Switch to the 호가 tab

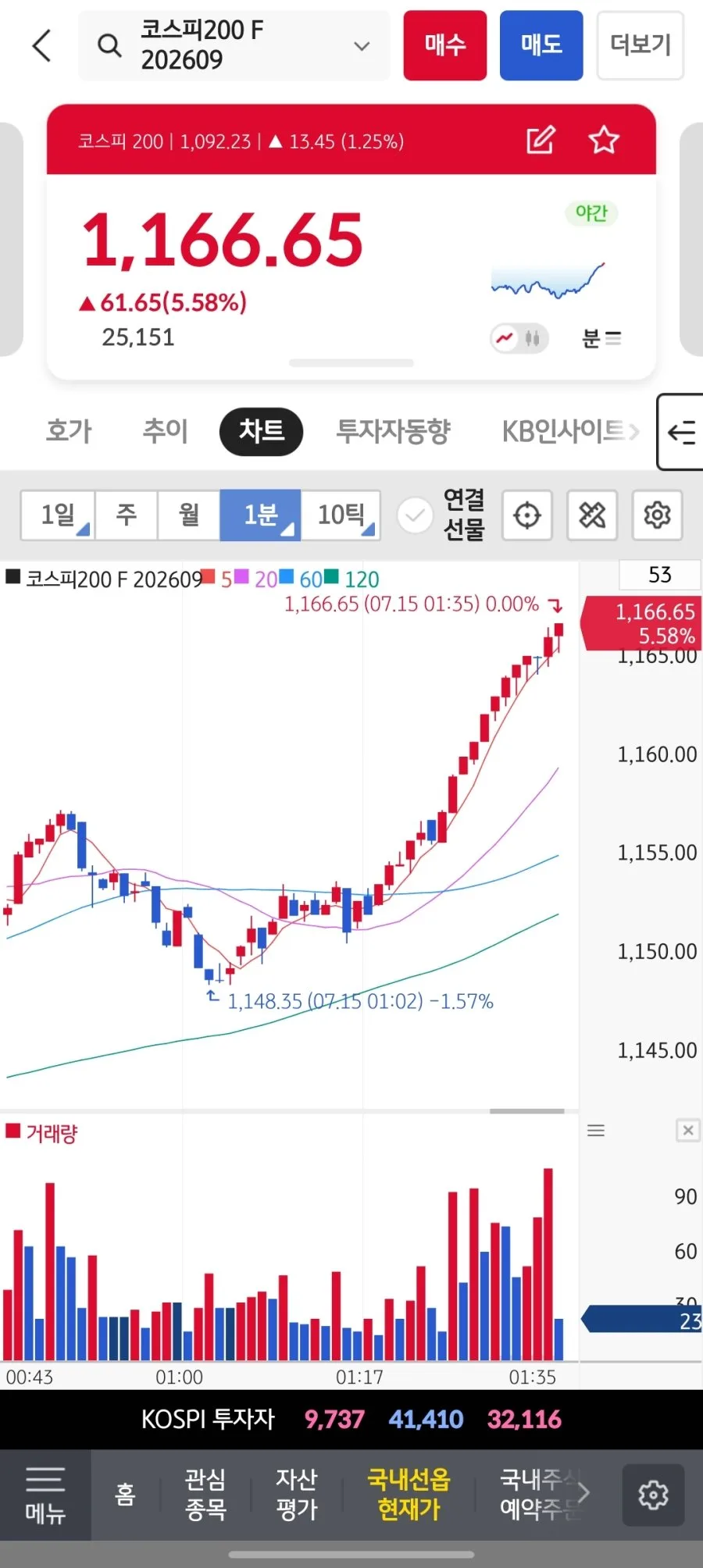69,431
